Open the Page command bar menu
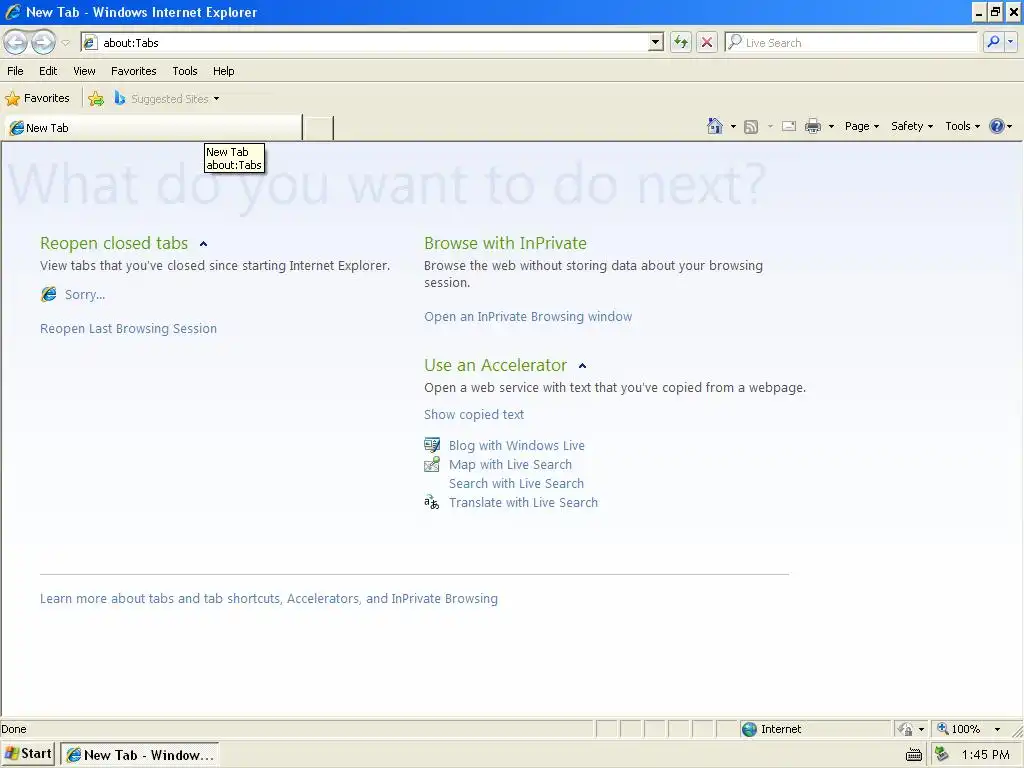The height and width of the screenshot is (768, 1024). tap(861, 126)
